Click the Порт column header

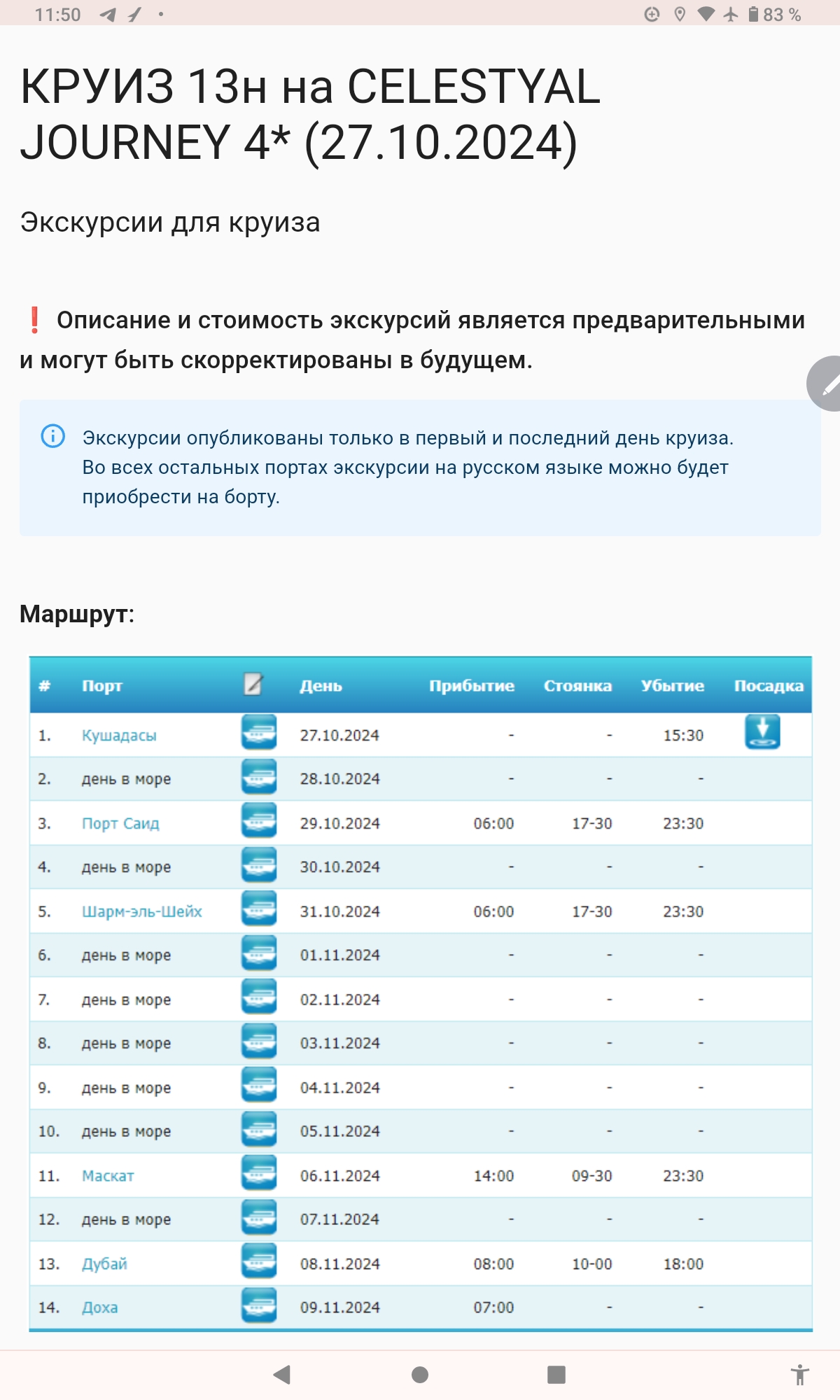(101, 686)
